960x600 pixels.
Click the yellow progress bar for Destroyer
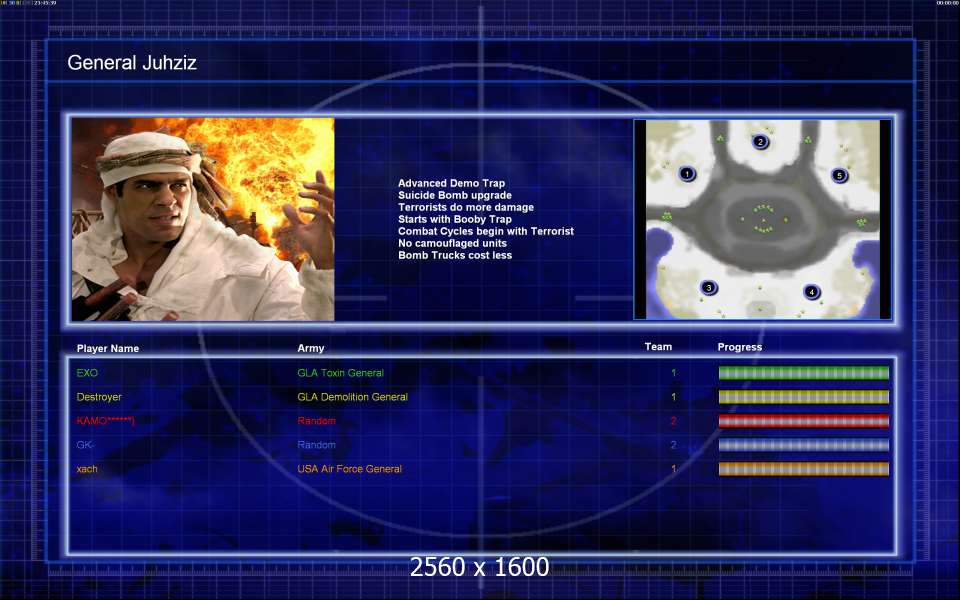[x=803, y=397]
